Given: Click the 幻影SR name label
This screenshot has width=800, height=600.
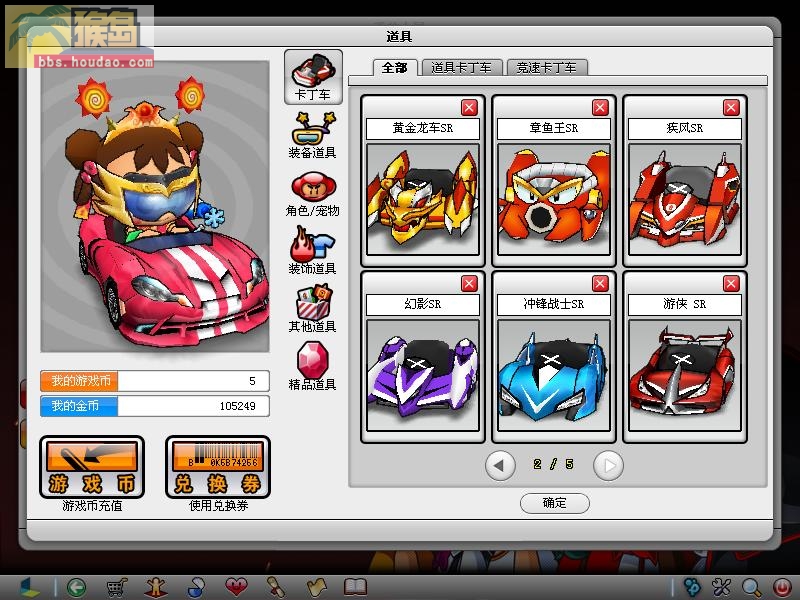Looking at the screenshot, I should (x=423, y=305).
